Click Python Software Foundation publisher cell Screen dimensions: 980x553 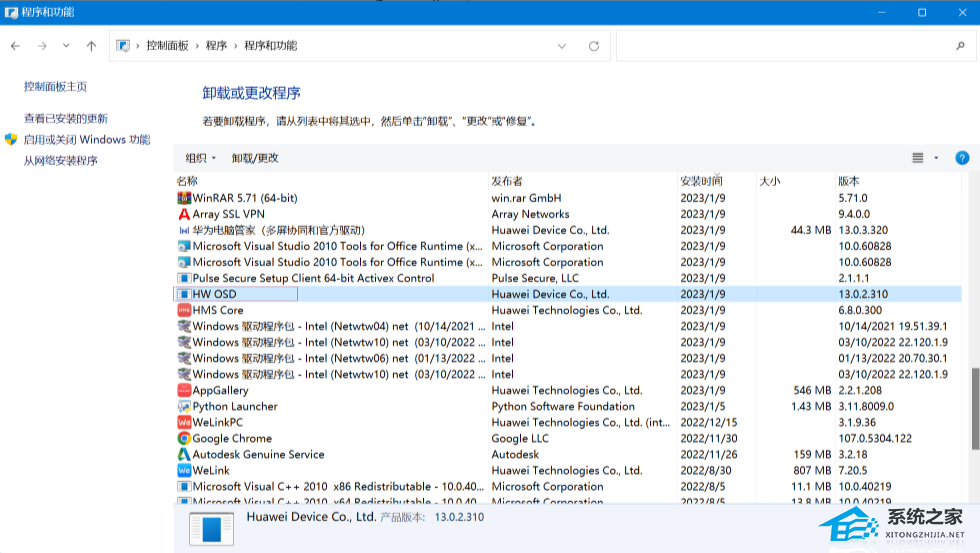click(563, 407)
